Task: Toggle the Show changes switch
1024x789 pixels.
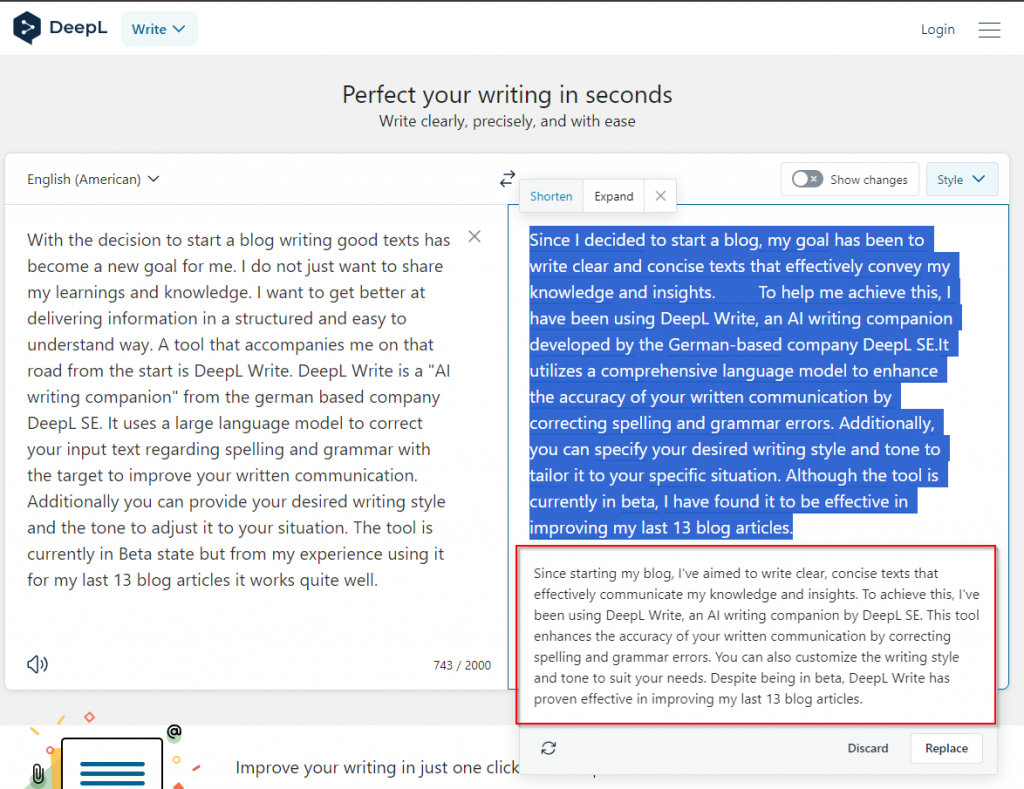Action: pyautogui.click(x=806, y=179)
